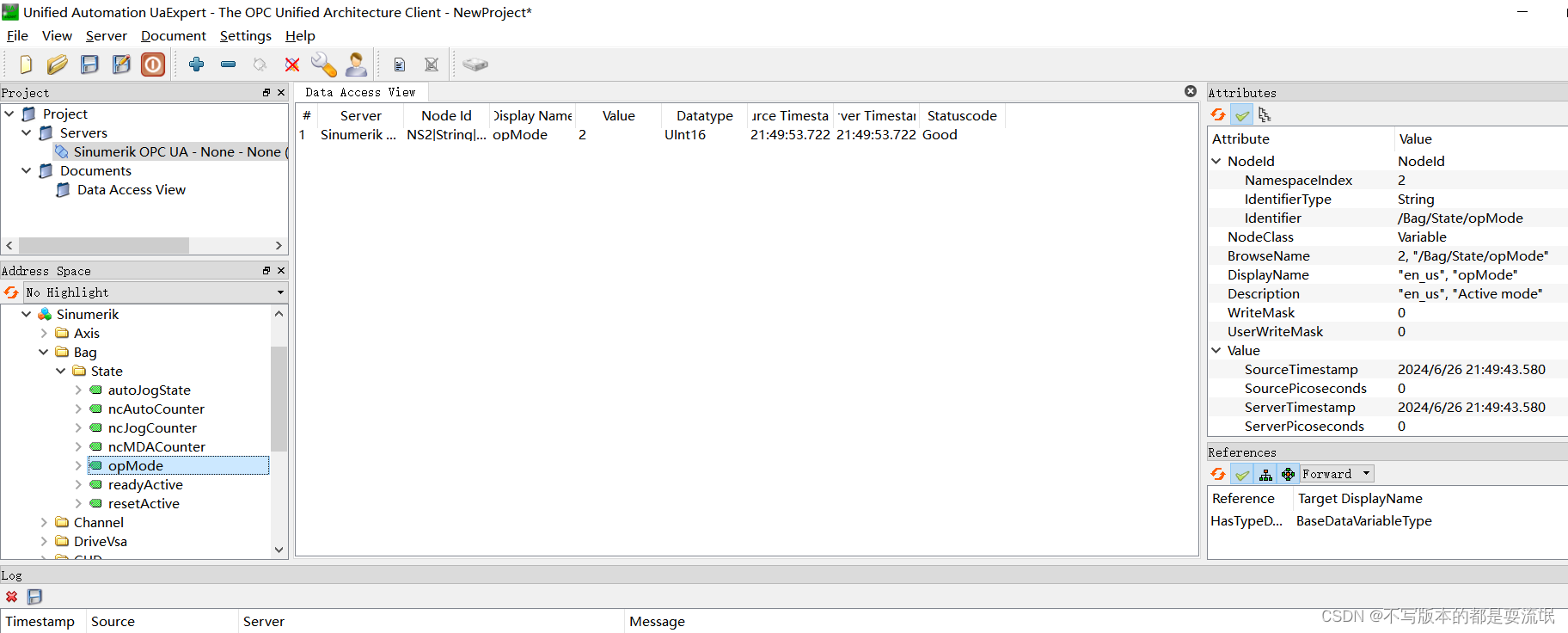Screen dimensions: 1568x633
Task: Collapse the State folder
Action: 61,371
